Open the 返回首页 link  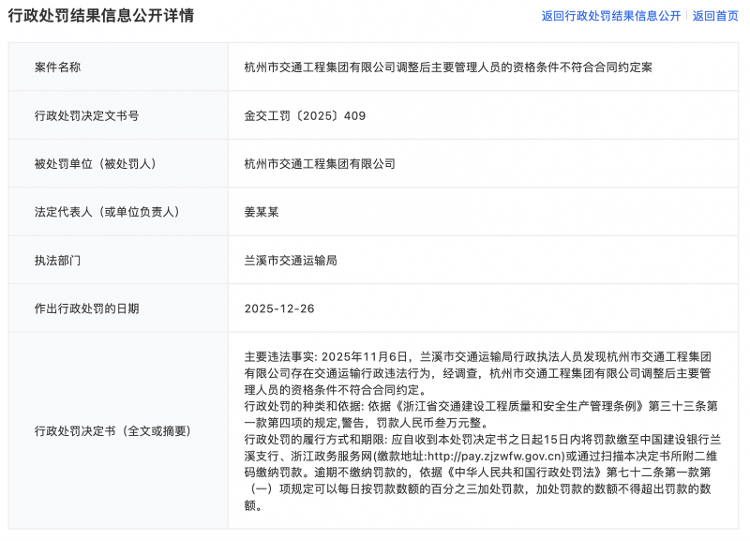[x=715, y=16]
